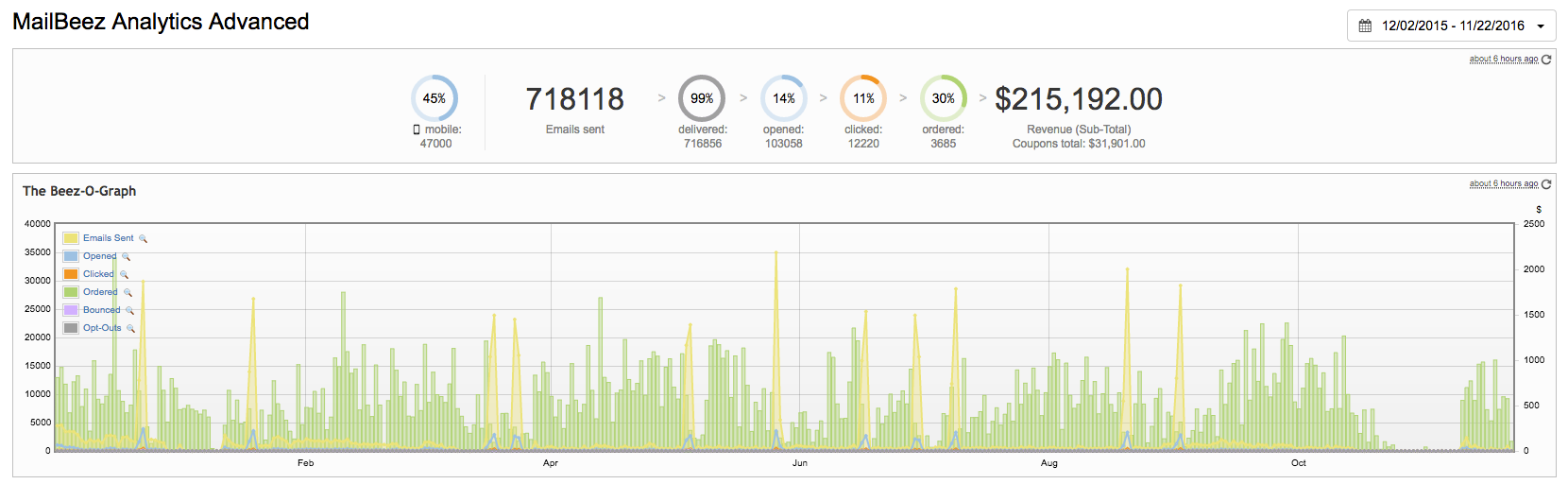
Task: Toggle the Clicked legend label
Action: tap(98, 274)
